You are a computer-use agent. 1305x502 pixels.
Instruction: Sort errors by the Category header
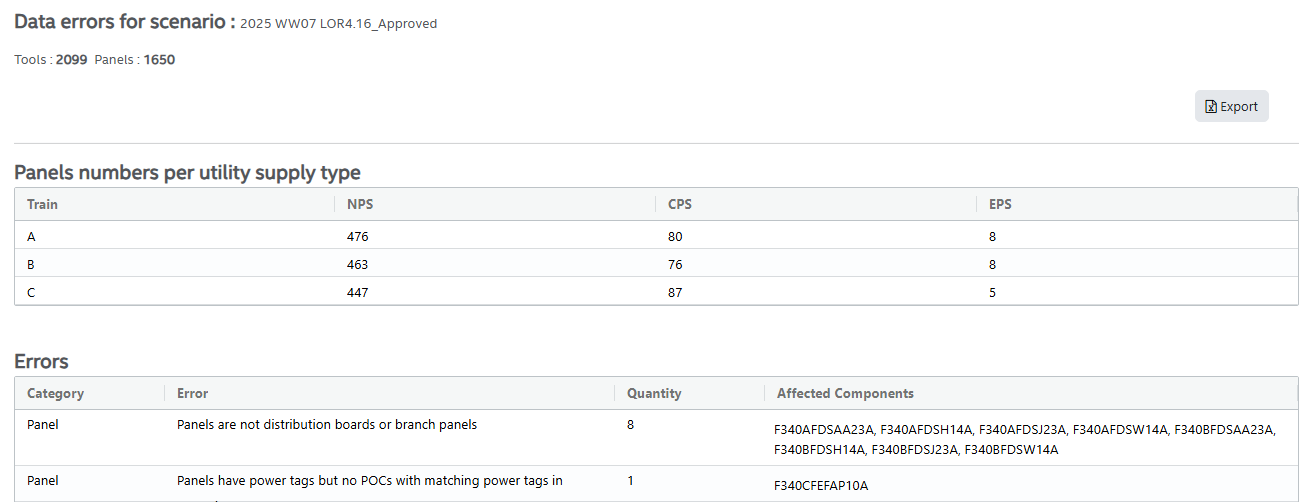point(55,393)
